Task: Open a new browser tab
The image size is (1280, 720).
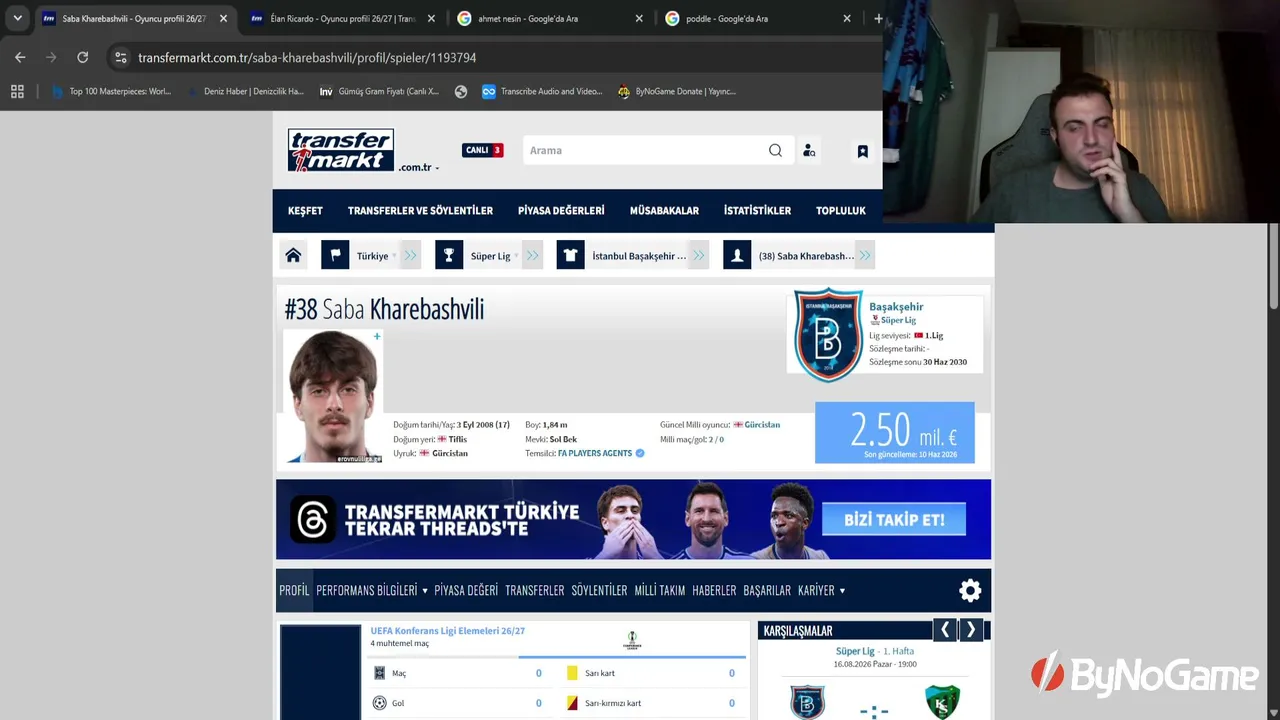Action: 878,18
